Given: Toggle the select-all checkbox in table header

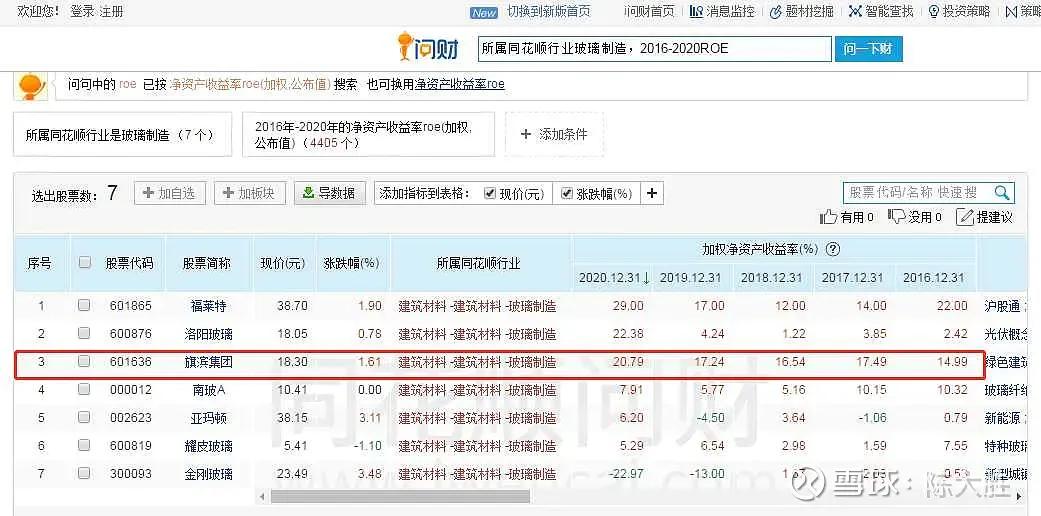Looking at the screenshot, I should pyautogui.click(x=84, y=262).
